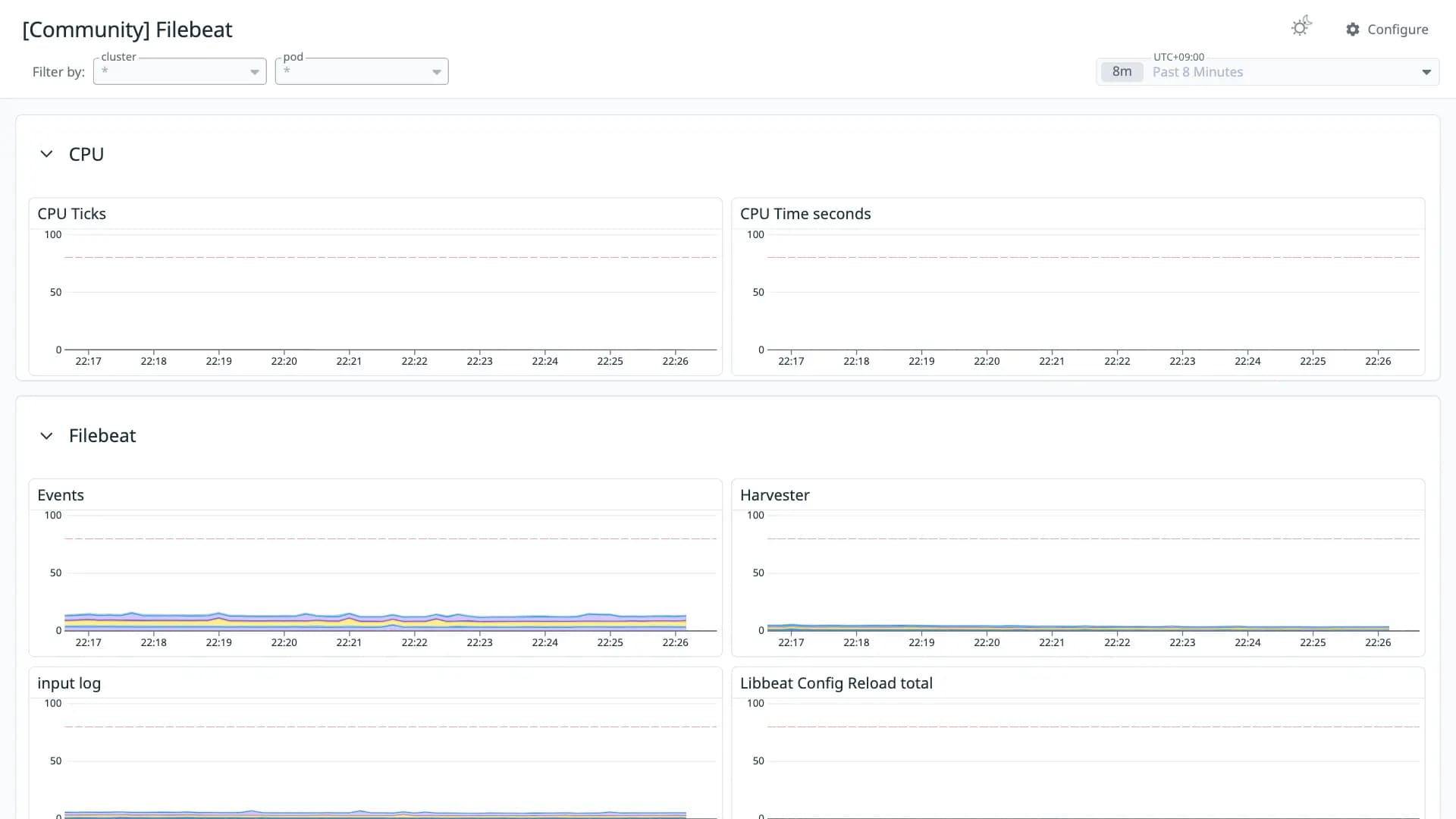The height and width of the screenshot is (819, 1456).
Task: Click the [Community] Filebeat dashboard title
Action: pyautogui.click(x=127, y=30)
